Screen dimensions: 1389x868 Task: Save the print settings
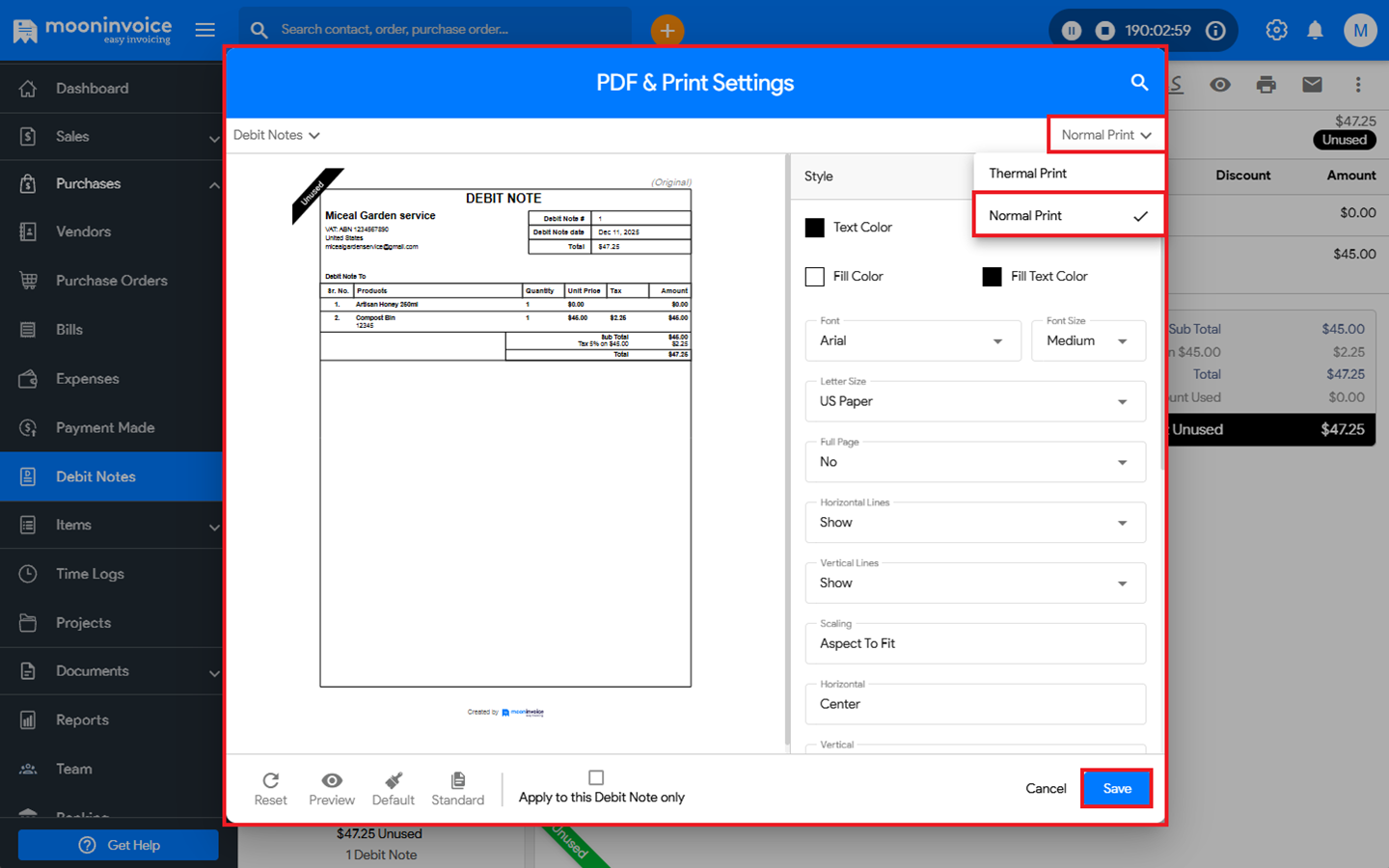(x=1116, y=789)
